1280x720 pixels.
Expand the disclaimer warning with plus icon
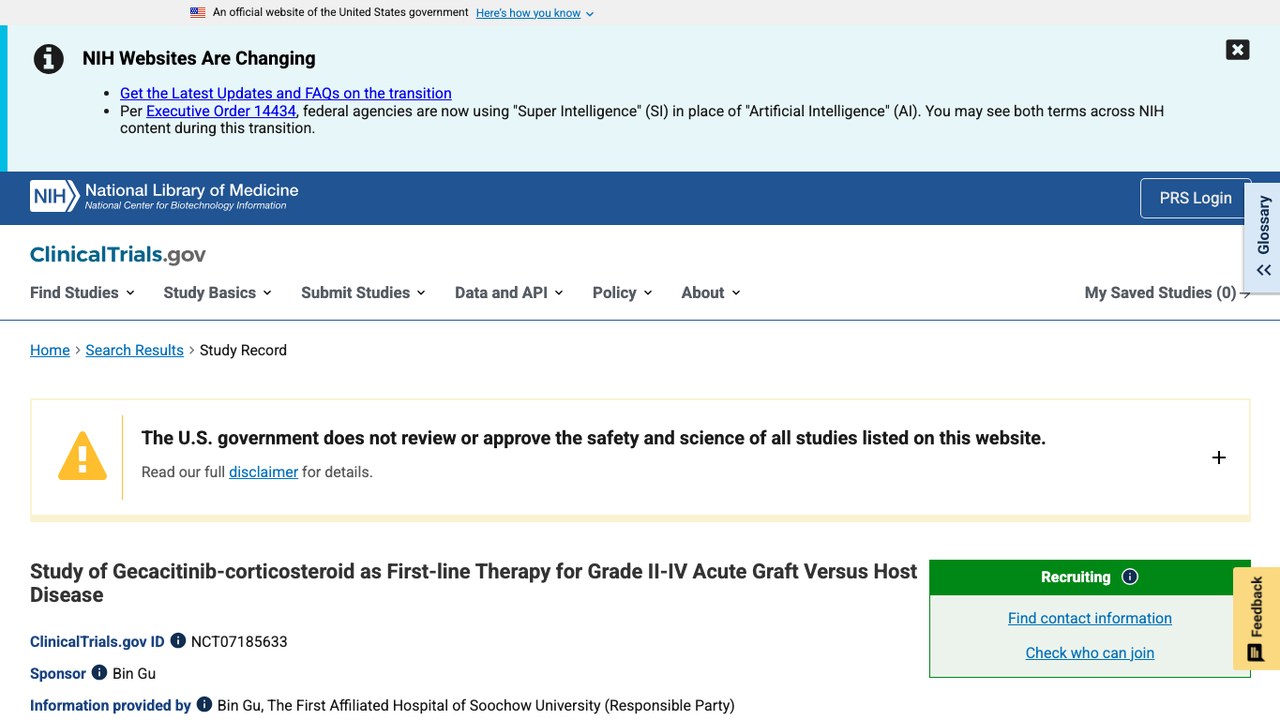click(x=1218, y=457)
